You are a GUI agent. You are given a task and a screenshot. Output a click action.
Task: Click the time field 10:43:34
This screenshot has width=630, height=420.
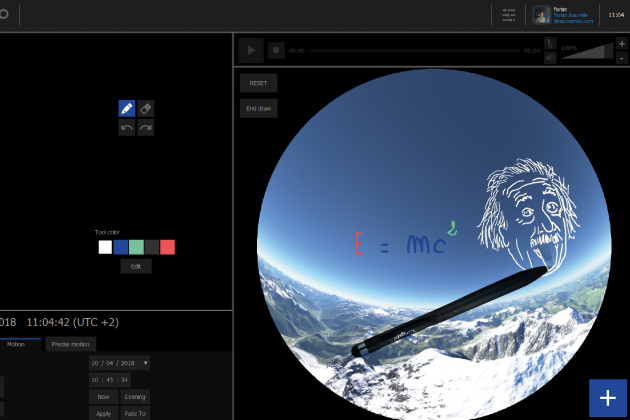coord(110,380)
